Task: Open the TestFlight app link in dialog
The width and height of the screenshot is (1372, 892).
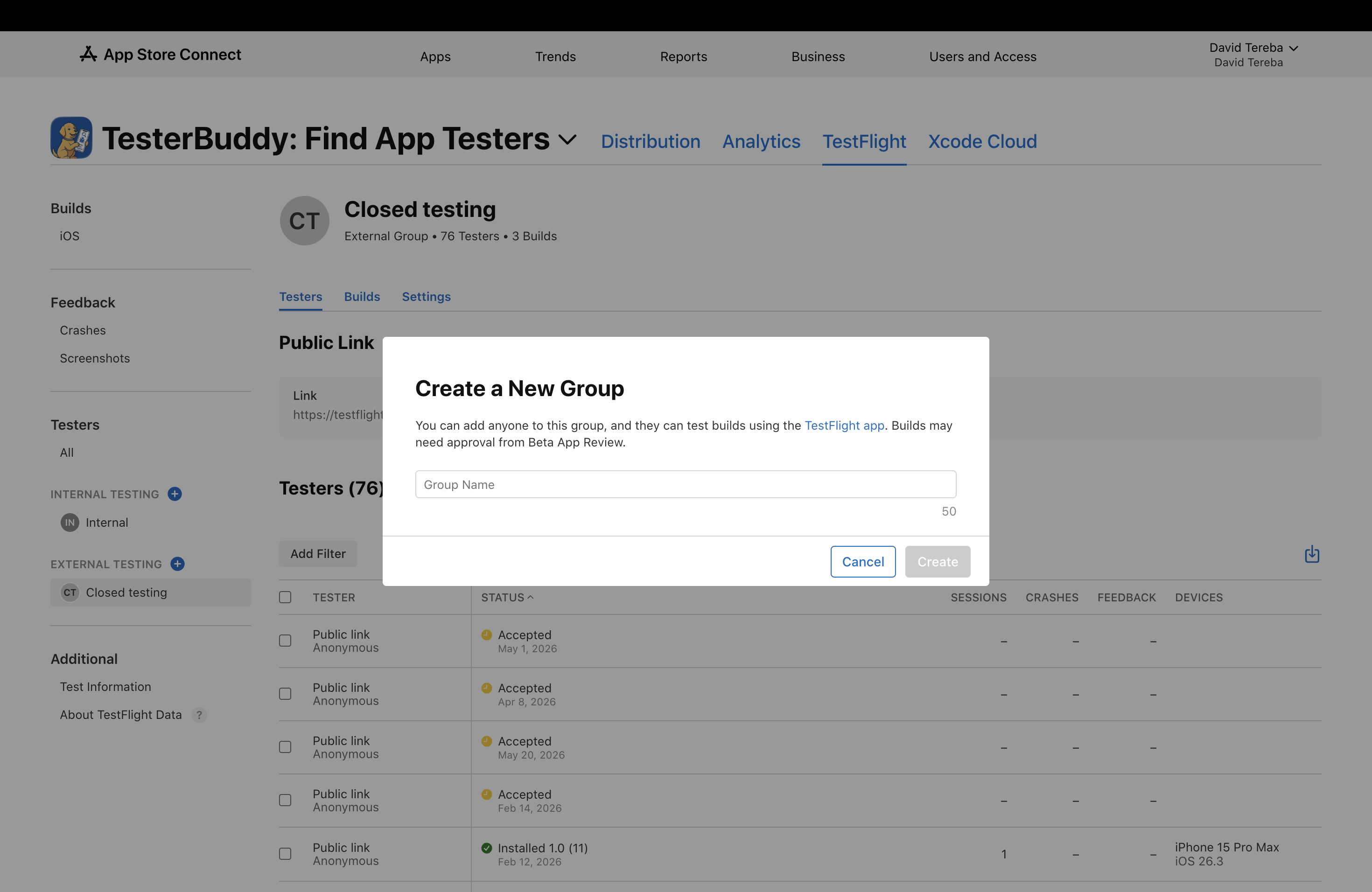Action: click(x=844, y=425)
